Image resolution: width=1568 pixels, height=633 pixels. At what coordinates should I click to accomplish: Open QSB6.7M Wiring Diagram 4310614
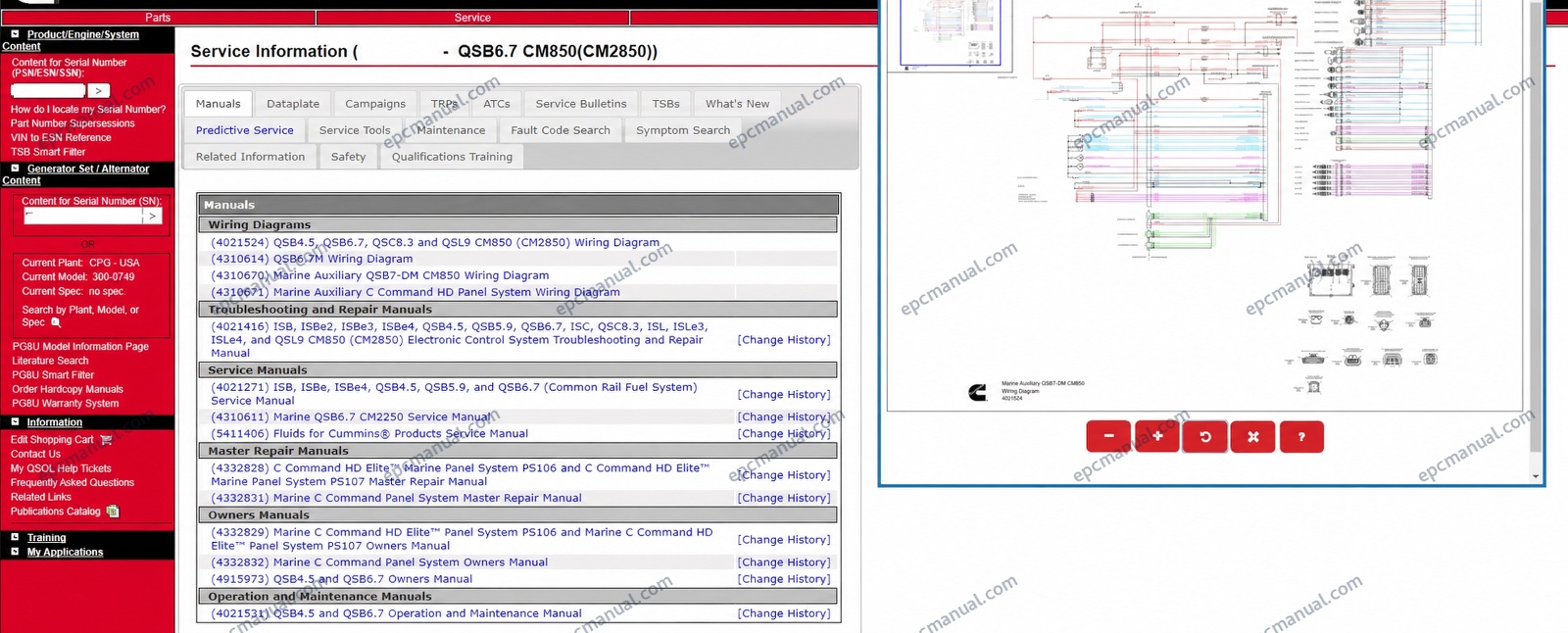(312, 259)
